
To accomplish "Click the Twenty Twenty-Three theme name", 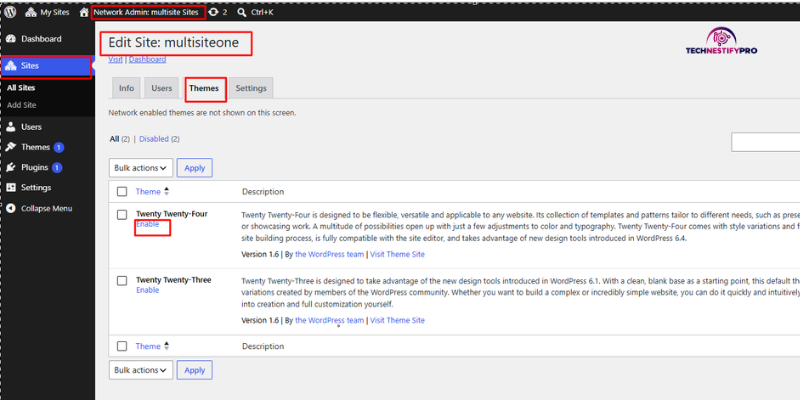I will click(x=173, y=280).
